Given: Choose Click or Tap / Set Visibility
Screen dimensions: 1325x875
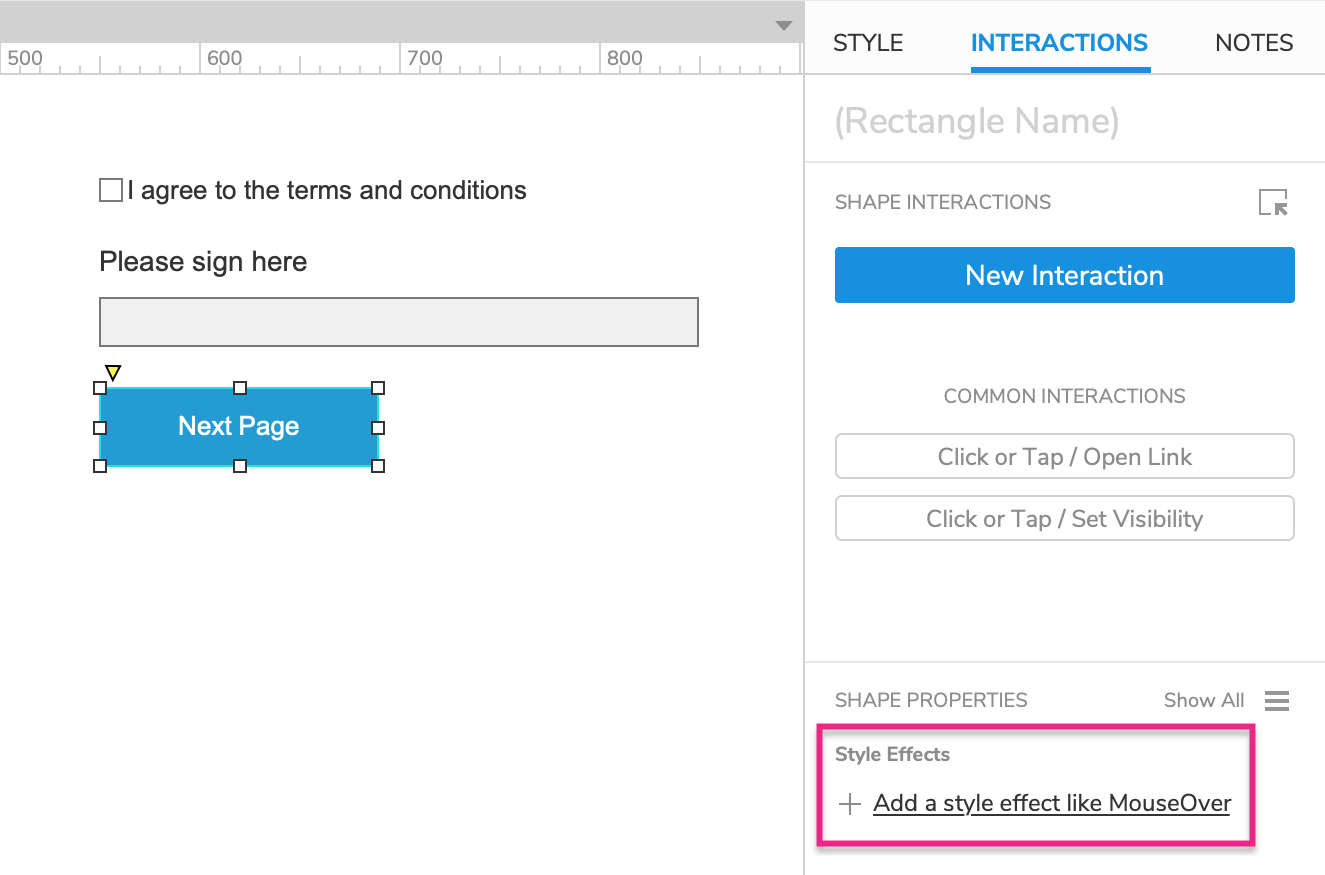Looking at the screenshot, I should [1064, 519].
